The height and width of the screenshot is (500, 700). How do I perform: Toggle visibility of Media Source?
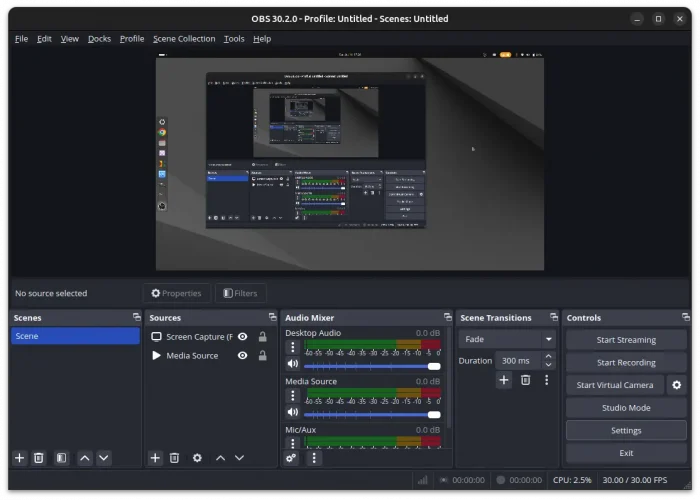[242, 356]
